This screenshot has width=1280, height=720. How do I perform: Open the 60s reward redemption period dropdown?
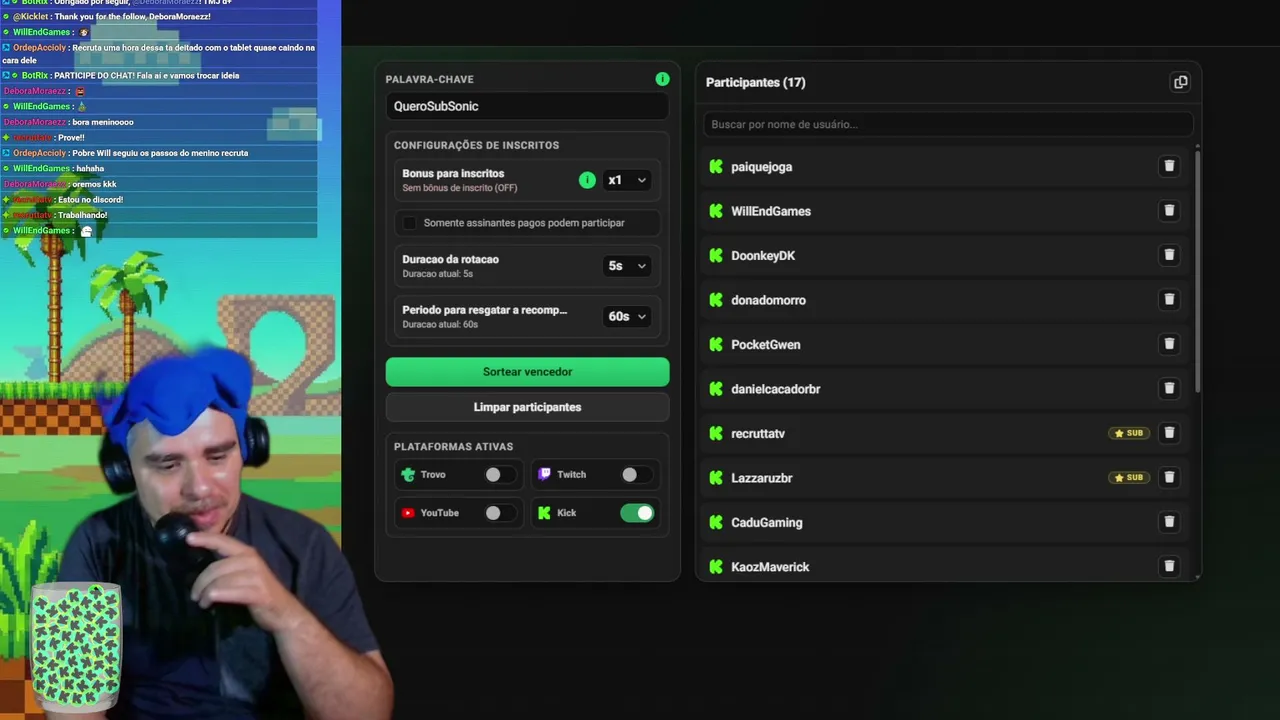(x=627, y=316)
